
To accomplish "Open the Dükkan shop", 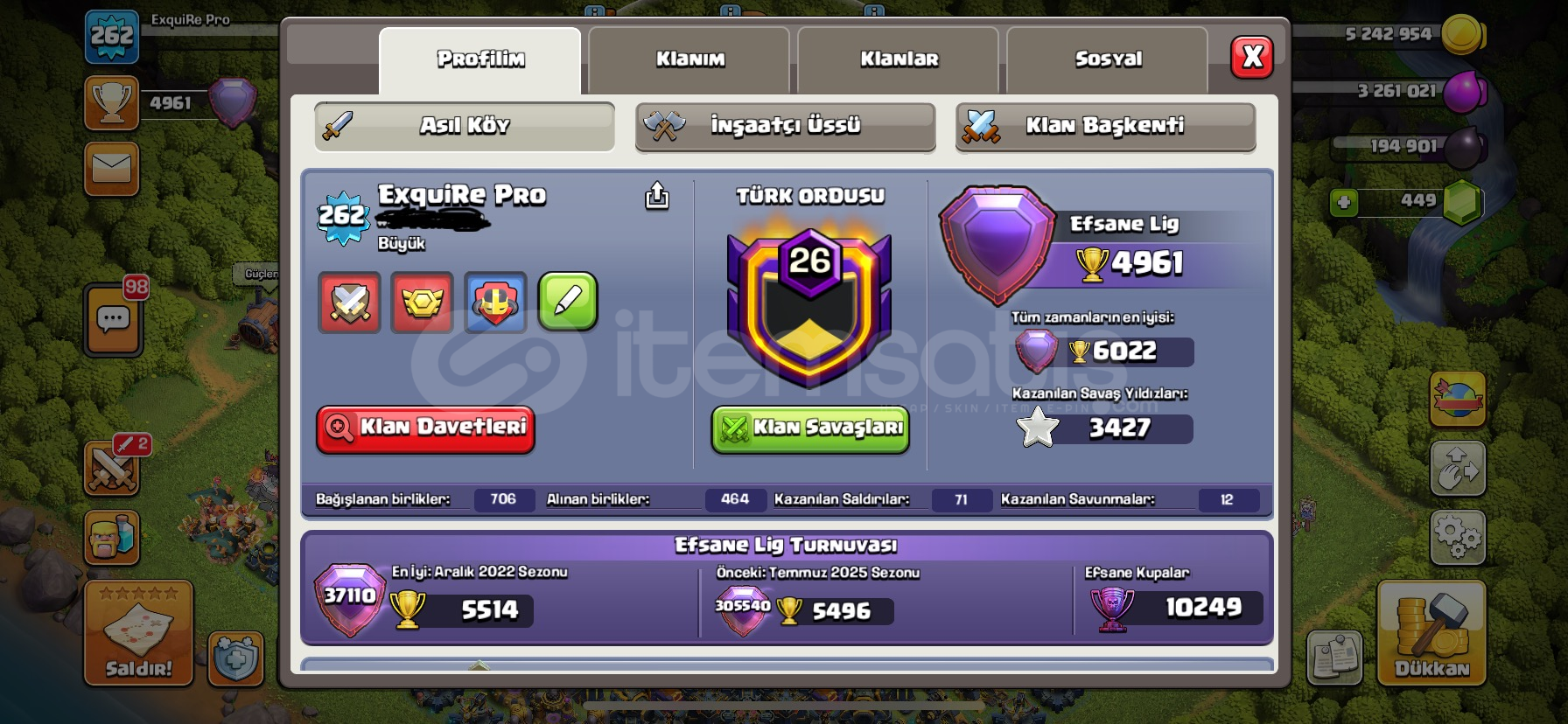I will pos(1431,632).
